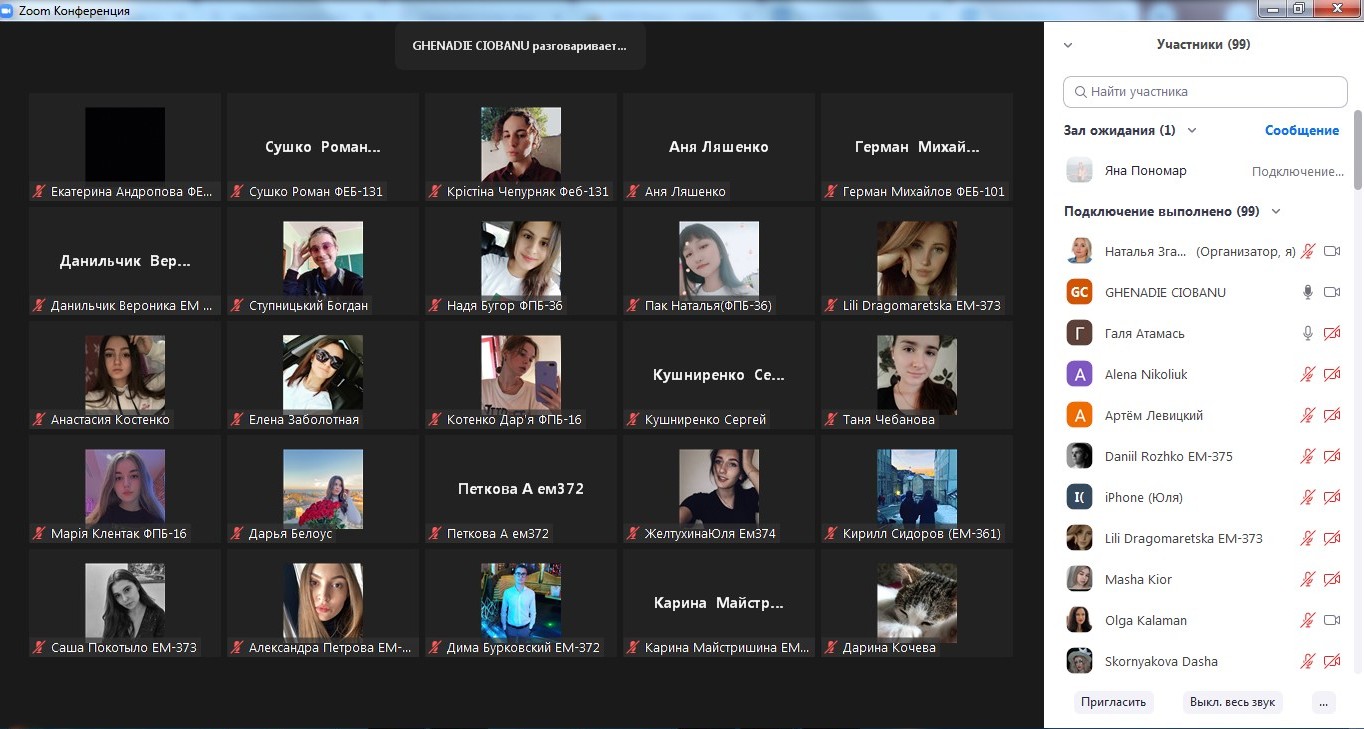The height and width of the screenshot is (729, 1364).
Task: Click GHENADIE CIOBANU's camera icon
Action: (1331, 292)
